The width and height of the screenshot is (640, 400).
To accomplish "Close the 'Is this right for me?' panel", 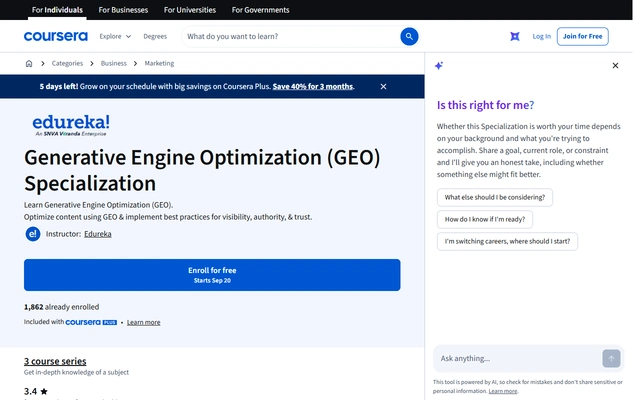I will click(x=615, y=66).
